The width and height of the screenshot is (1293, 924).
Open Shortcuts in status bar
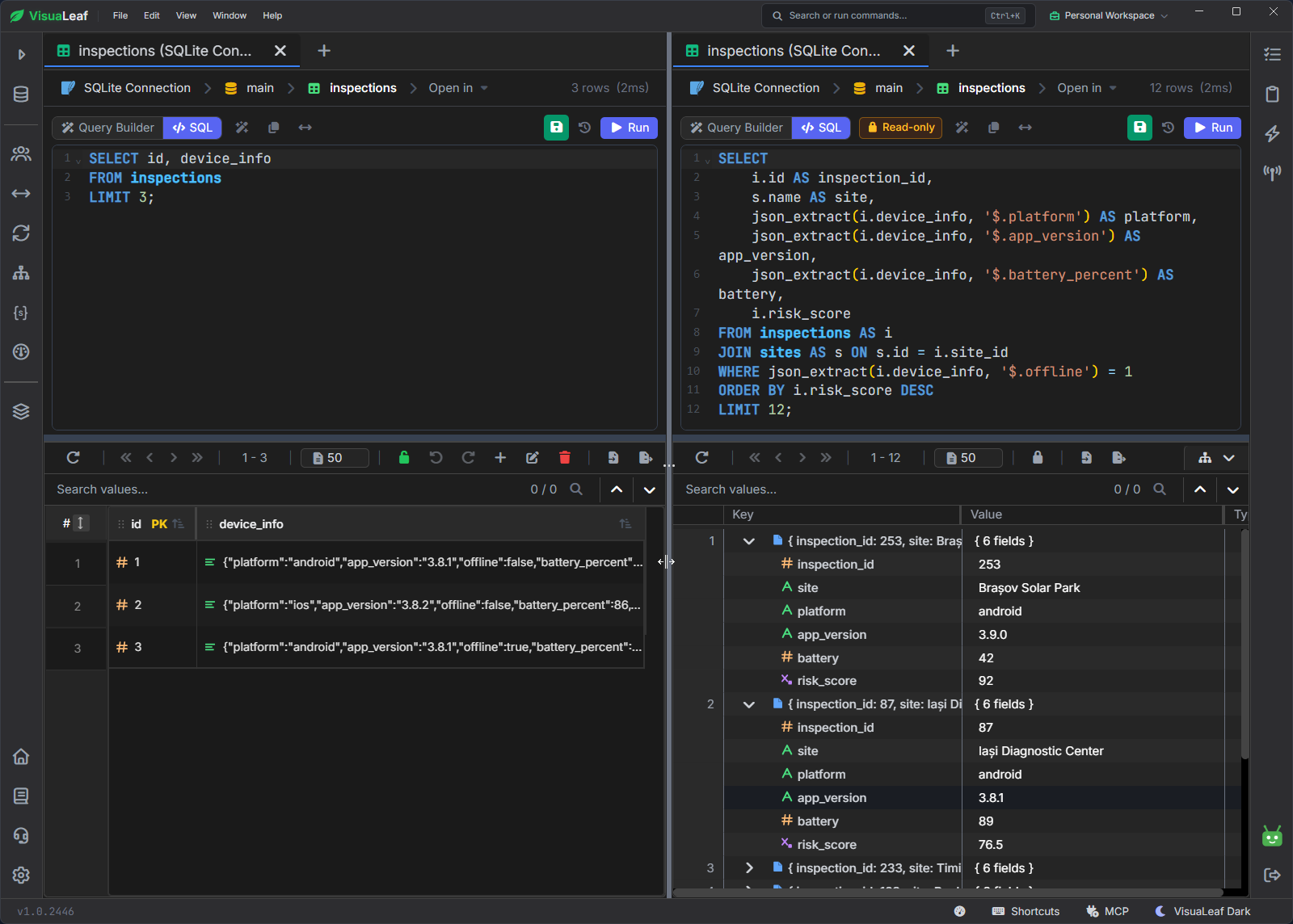tap(1026, 911)
